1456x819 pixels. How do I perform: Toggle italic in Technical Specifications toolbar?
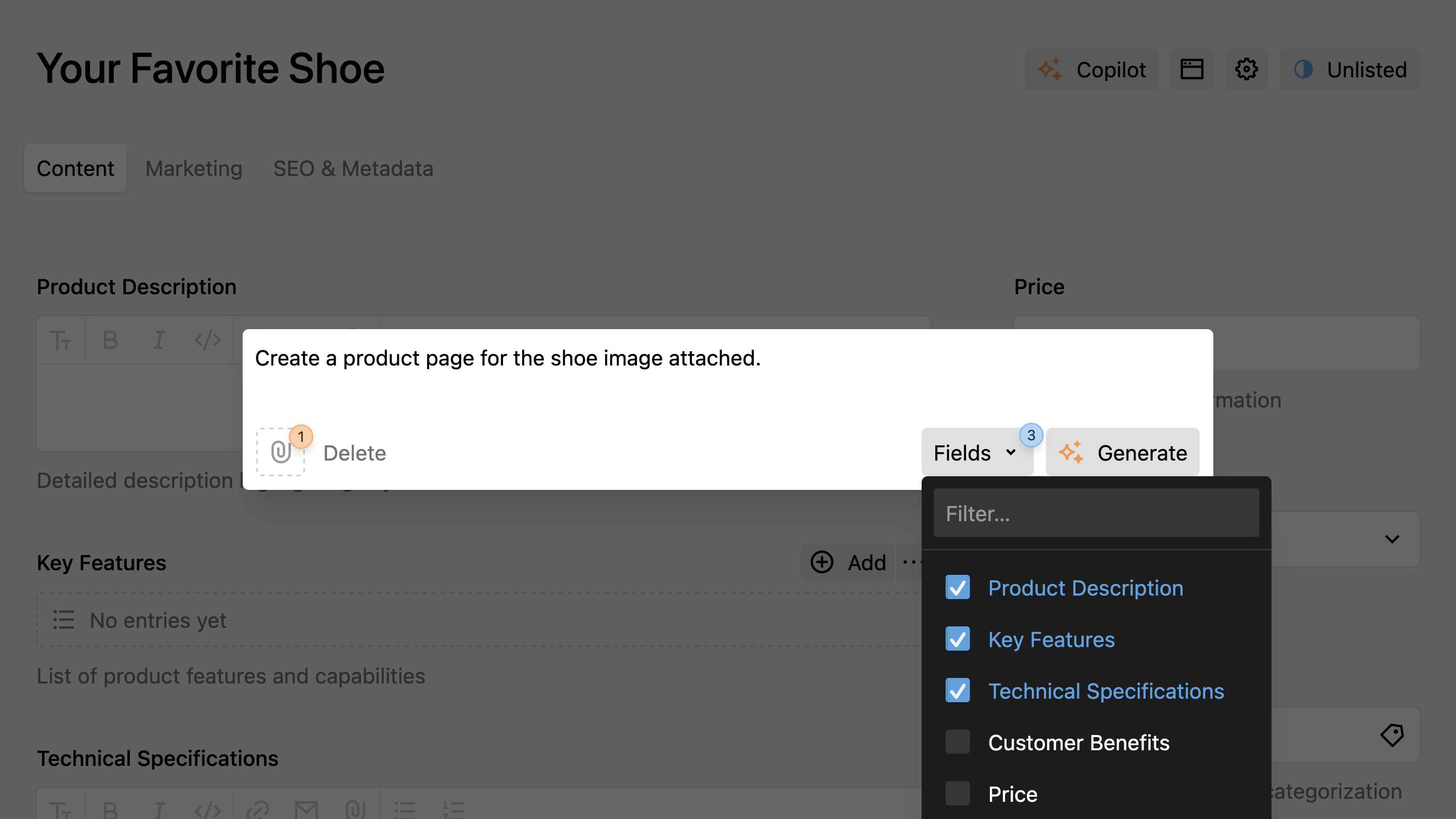[x=159, y=810]
